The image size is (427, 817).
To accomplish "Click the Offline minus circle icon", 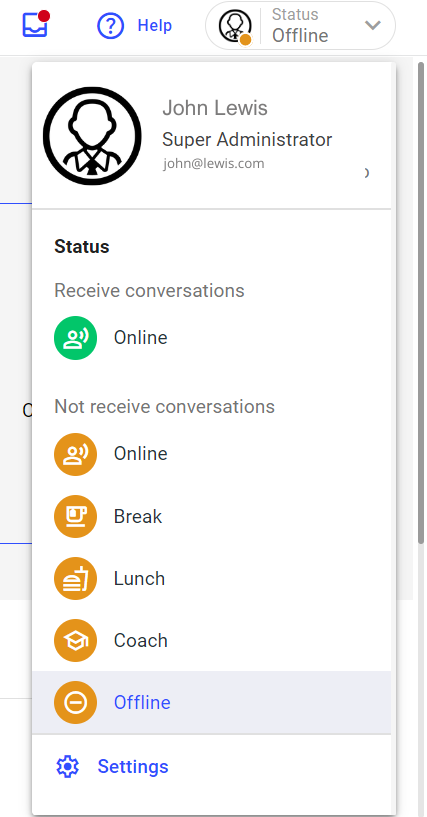I will [76, 702].
